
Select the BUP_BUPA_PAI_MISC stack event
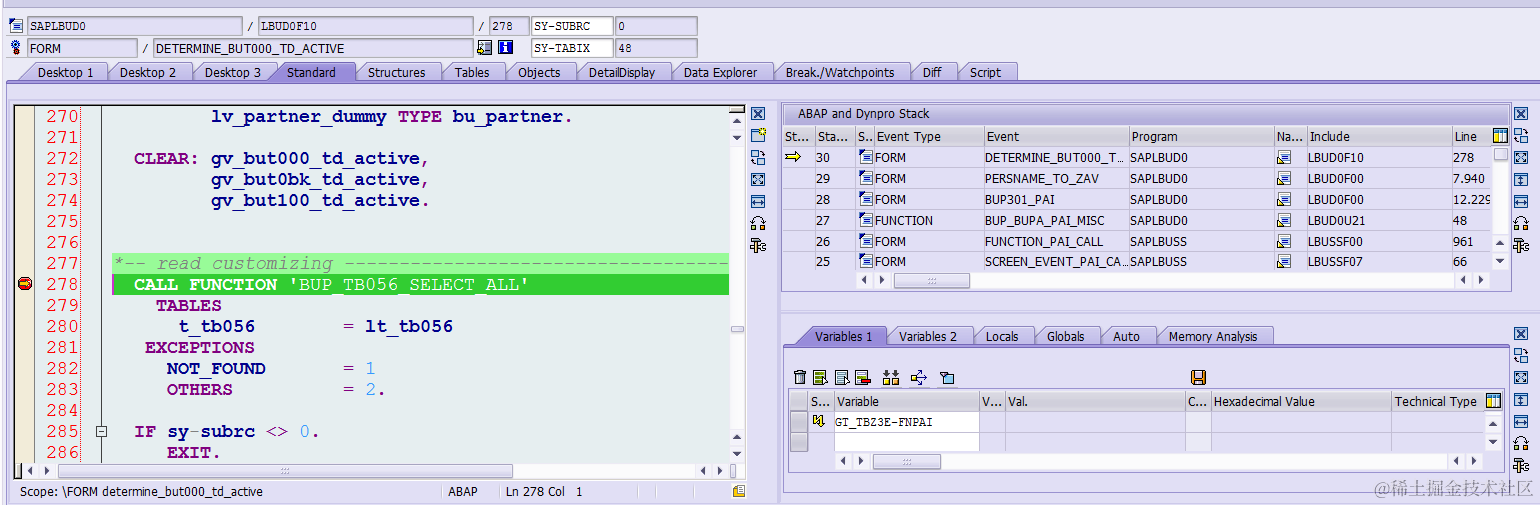pos(1055,220)
